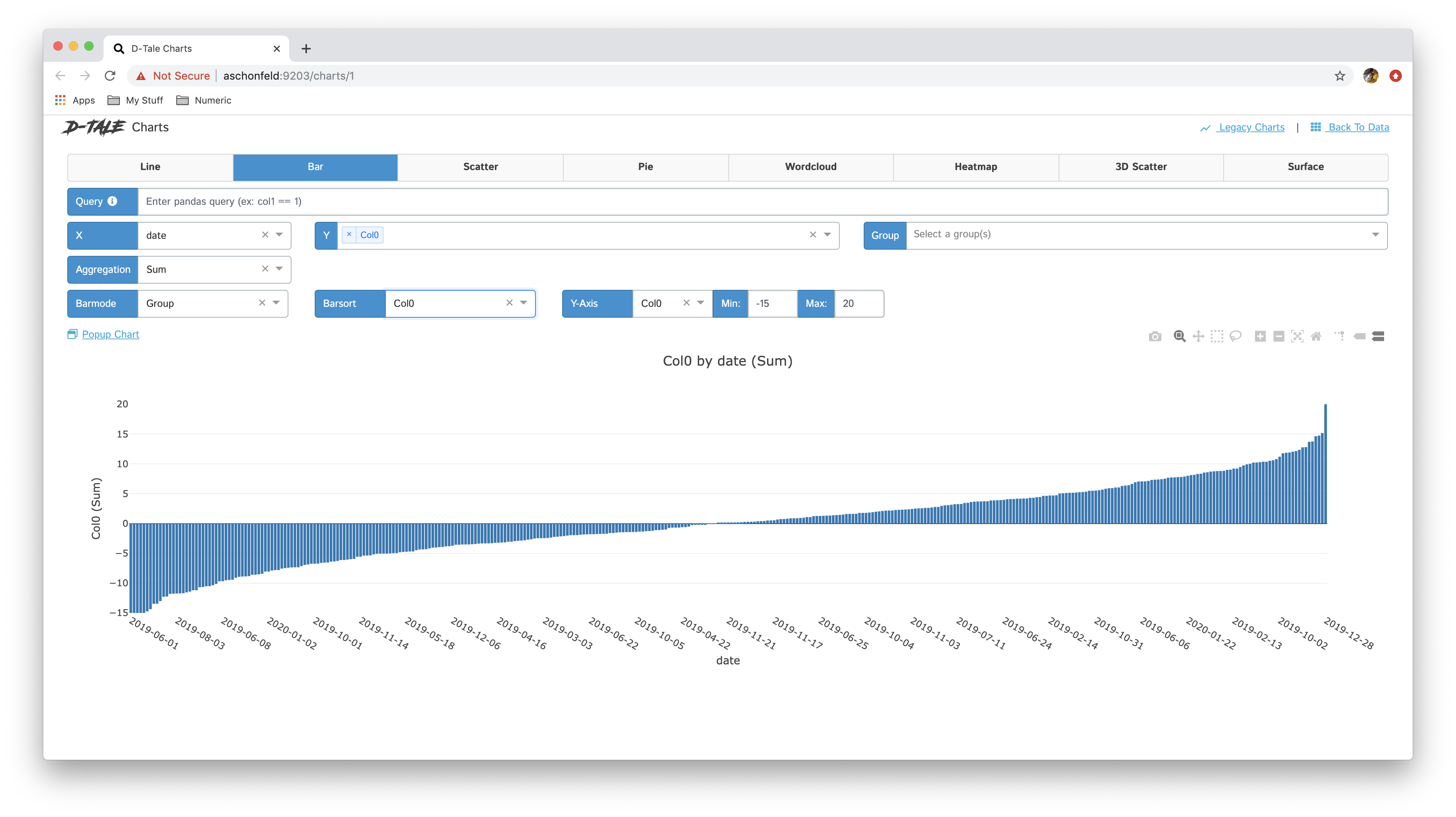Screen dimensions: 1456x817
Task: Click the Back To Data link
Action: 1358,127
